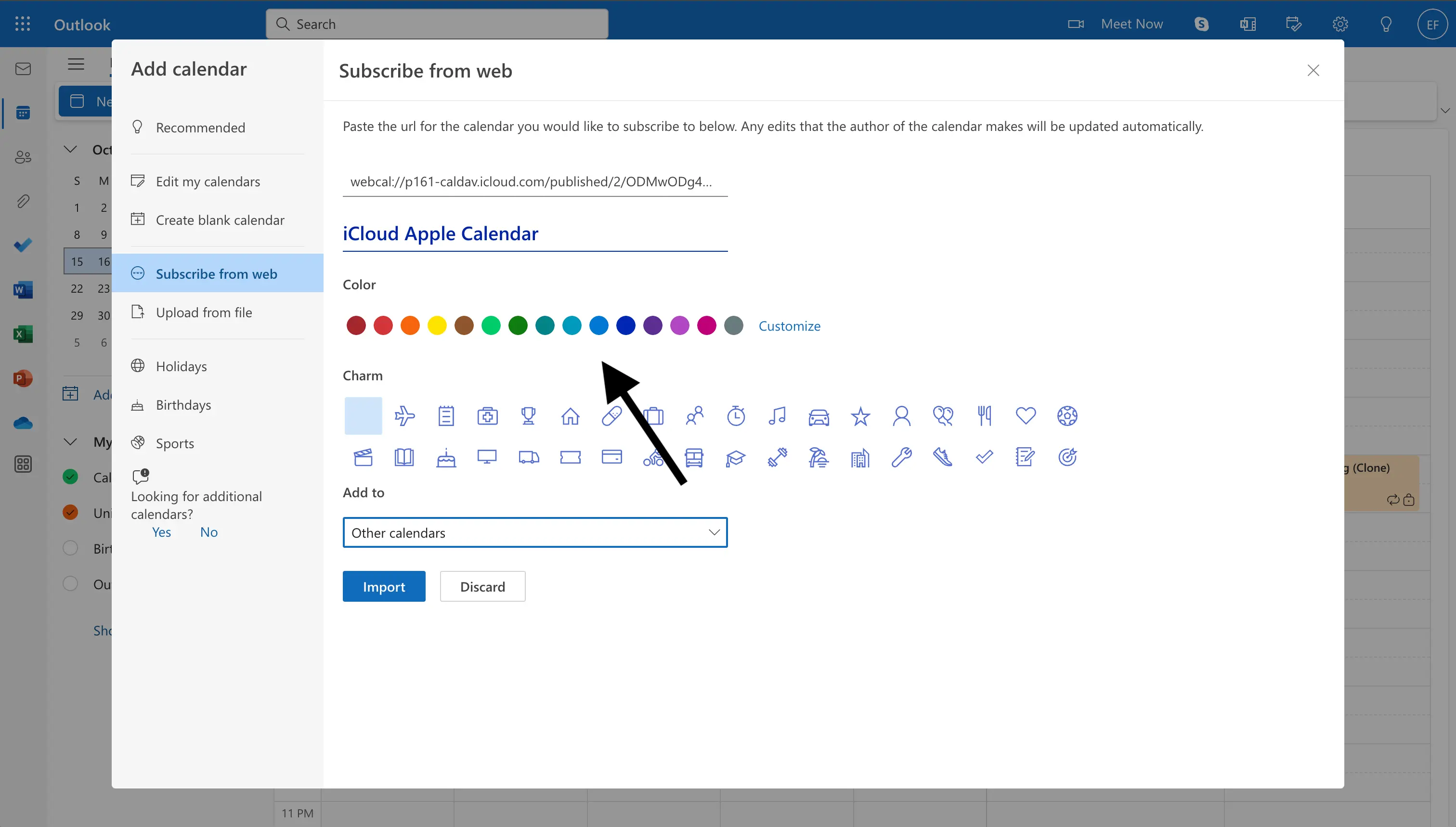Select the target/goal charm icon

[1068, 457]
